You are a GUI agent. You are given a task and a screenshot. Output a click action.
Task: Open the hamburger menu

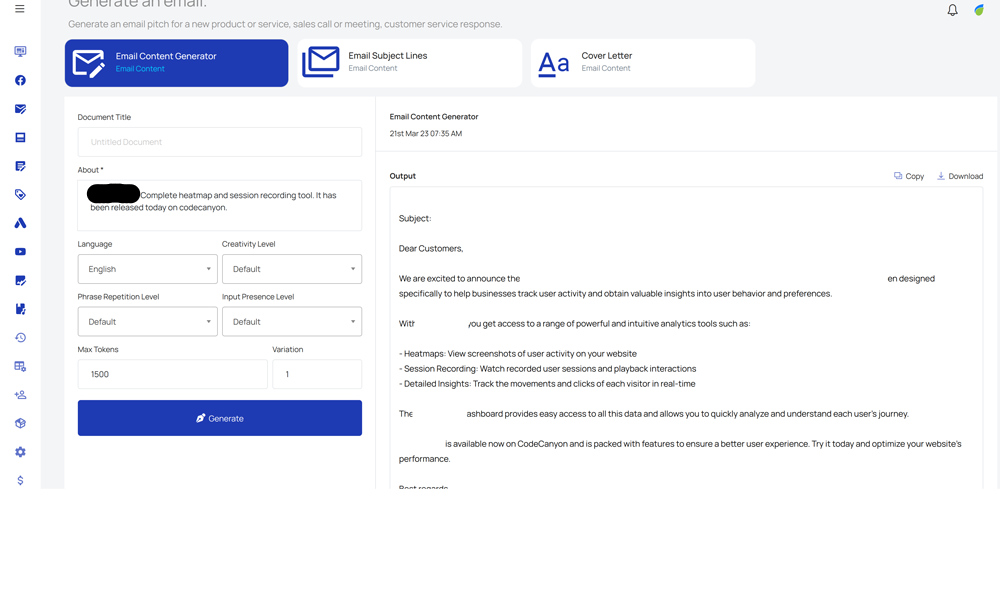tap(19, 9)
